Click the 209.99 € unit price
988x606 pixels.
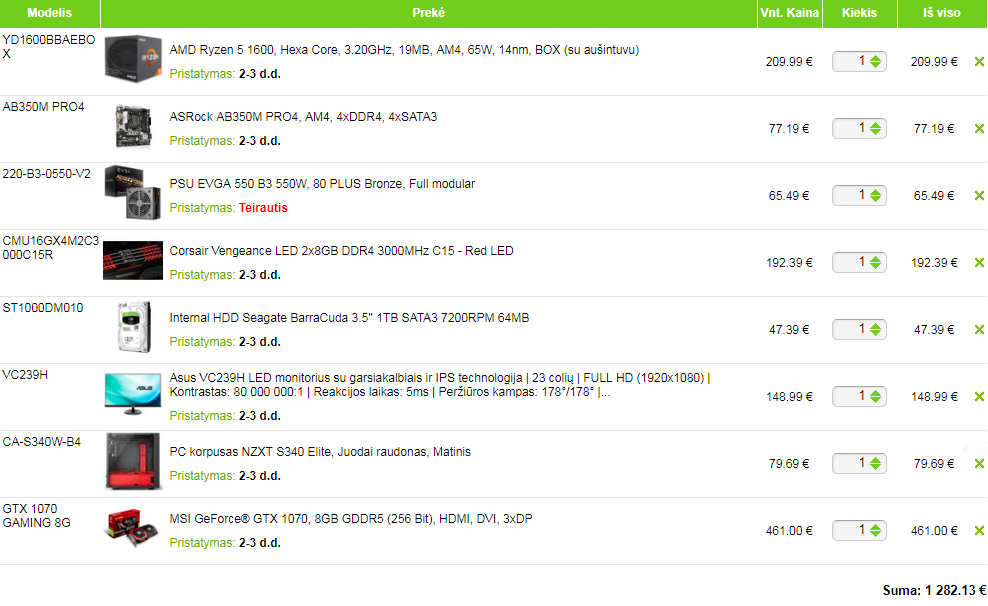790,62
